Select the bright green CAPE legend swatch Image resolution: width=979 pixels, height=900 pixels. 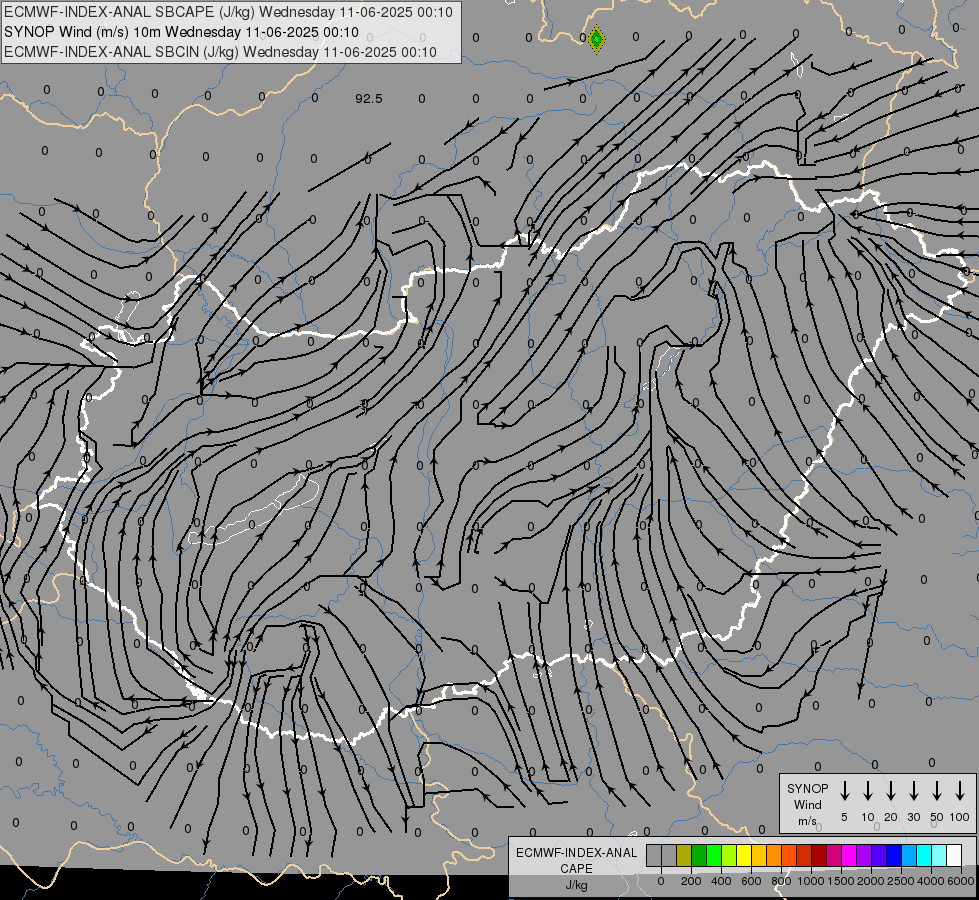(x=714, y=855)
